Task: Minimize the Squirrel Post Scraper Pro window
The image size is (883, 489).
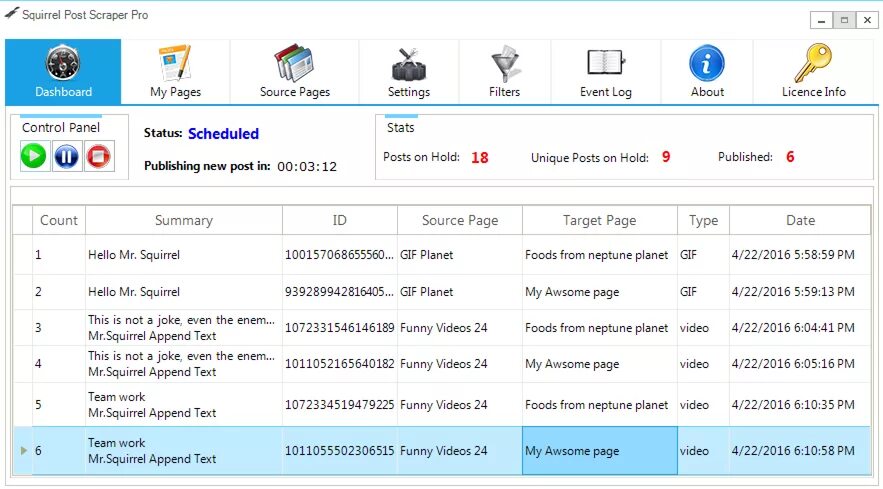Action: [x=822, y=20]
